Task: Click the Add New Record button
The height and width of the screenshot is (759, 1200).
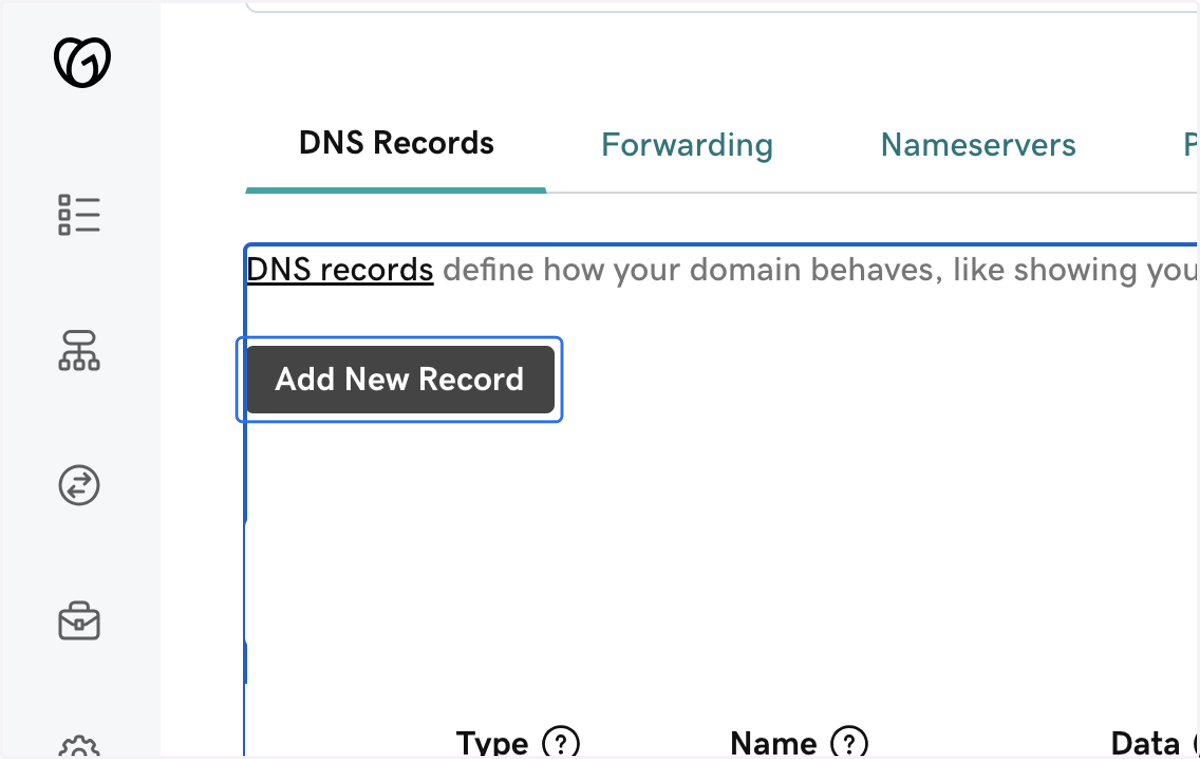Action: click(x=400, y=379)
